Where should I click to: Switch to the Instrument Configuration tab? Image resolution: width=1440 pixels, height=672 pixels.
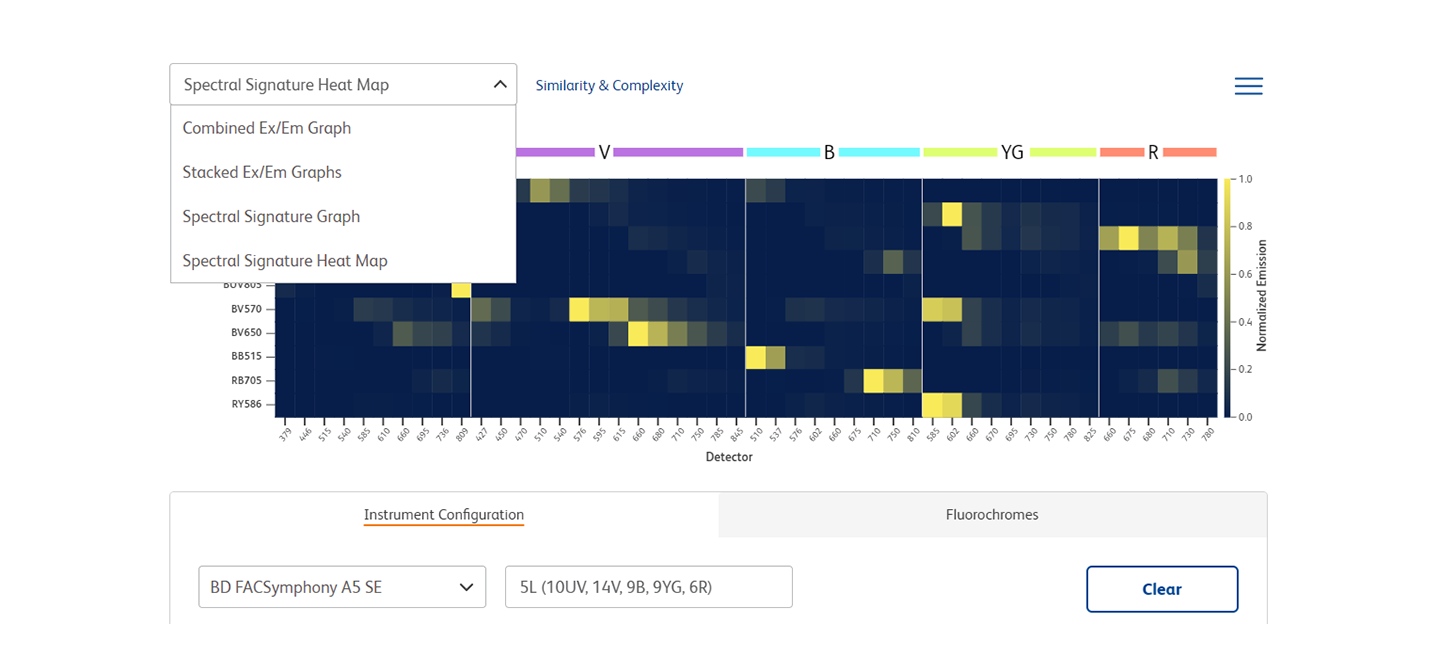(444, 515)
